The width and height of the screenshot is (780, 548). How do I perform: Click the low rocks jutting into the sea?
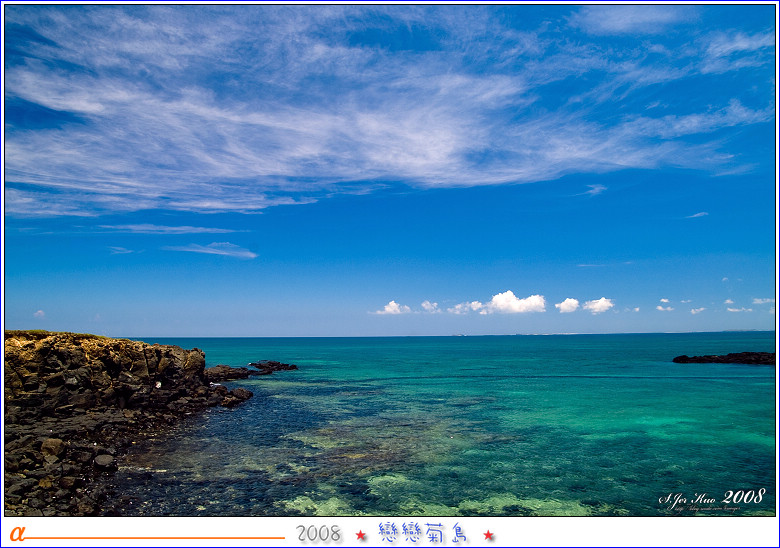point(252,369)
